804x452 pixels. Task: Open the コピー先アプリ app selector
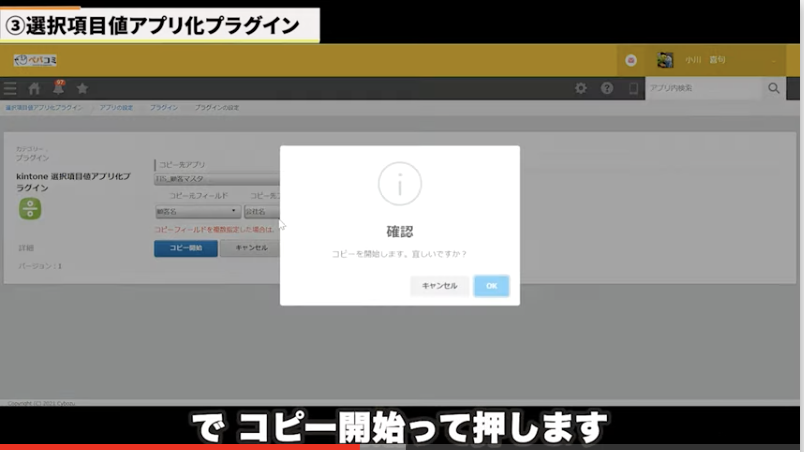tap(217, 180)
